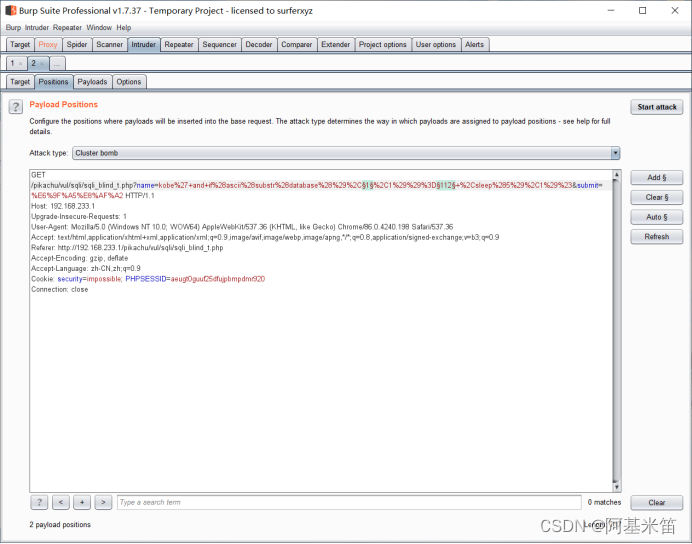Open a new Intruder tab with the ellipsis tab
This screenshot has height=544, width=692.
coord(57,64)
